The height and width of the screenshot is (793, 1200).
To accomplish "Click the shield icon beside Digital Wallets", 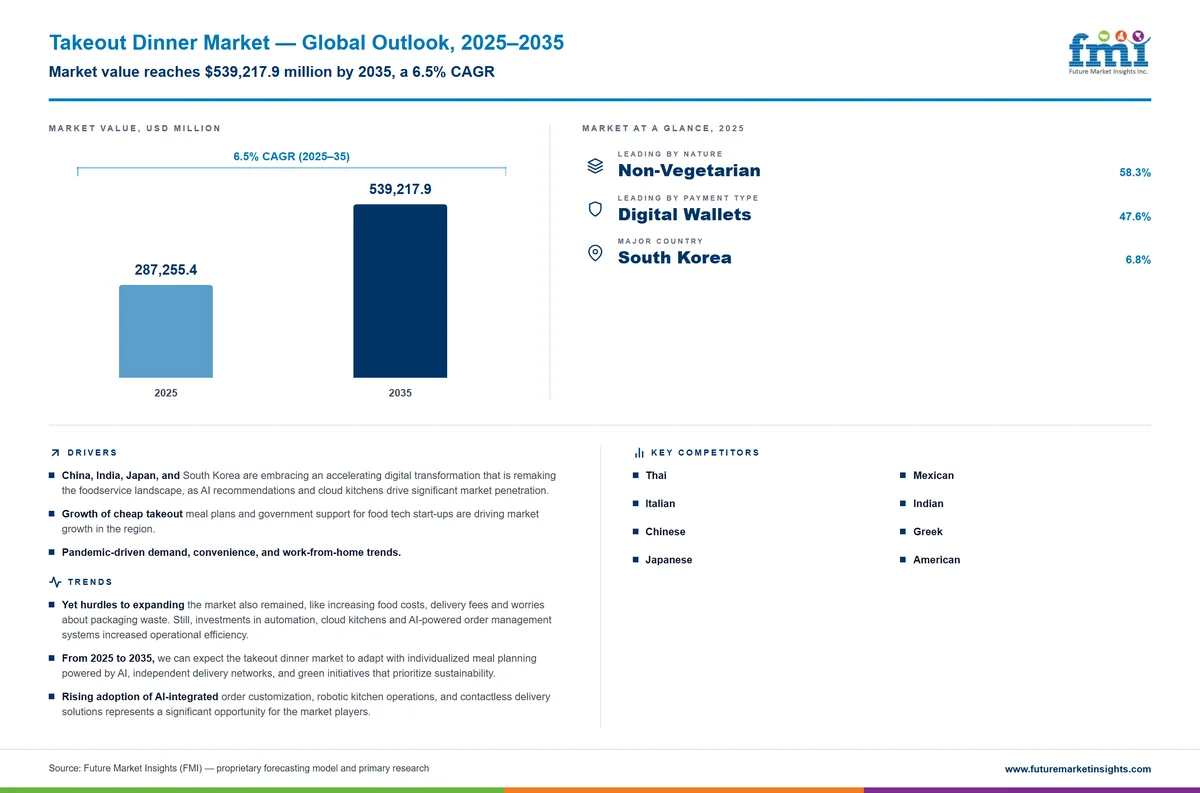I will click(595, 209).
